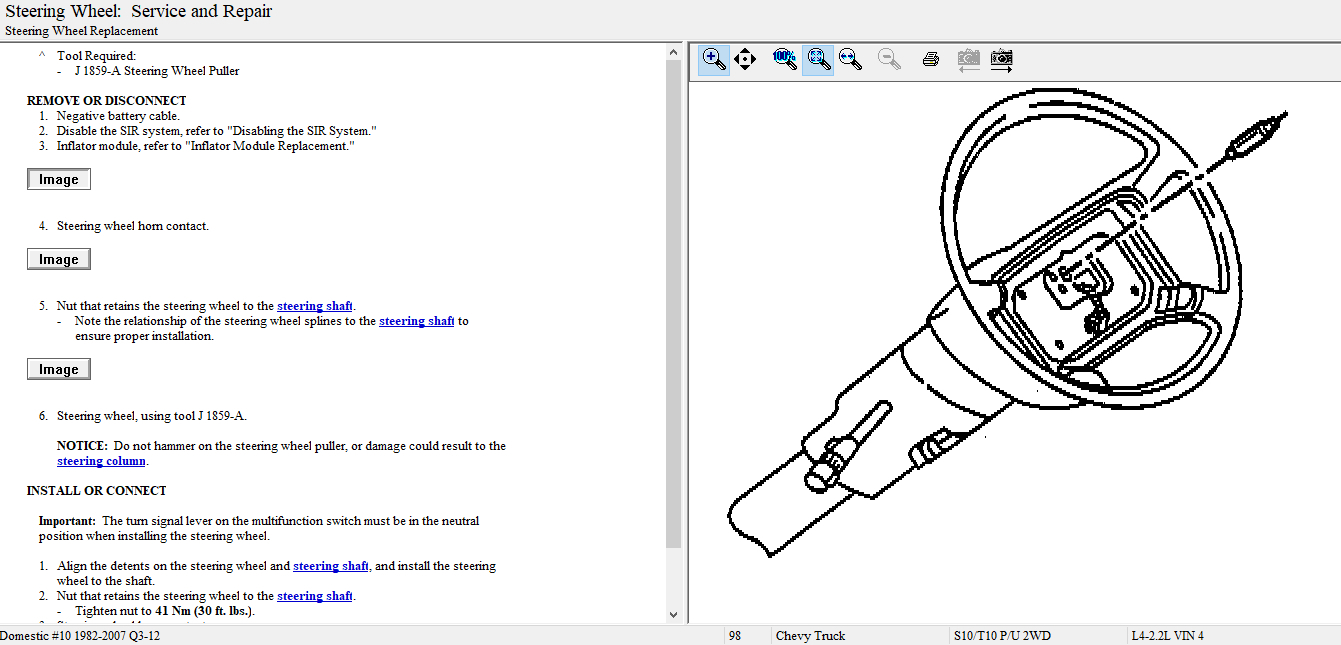
Task: Open Image button below horn contact step
Action: [x=58, y=260]
